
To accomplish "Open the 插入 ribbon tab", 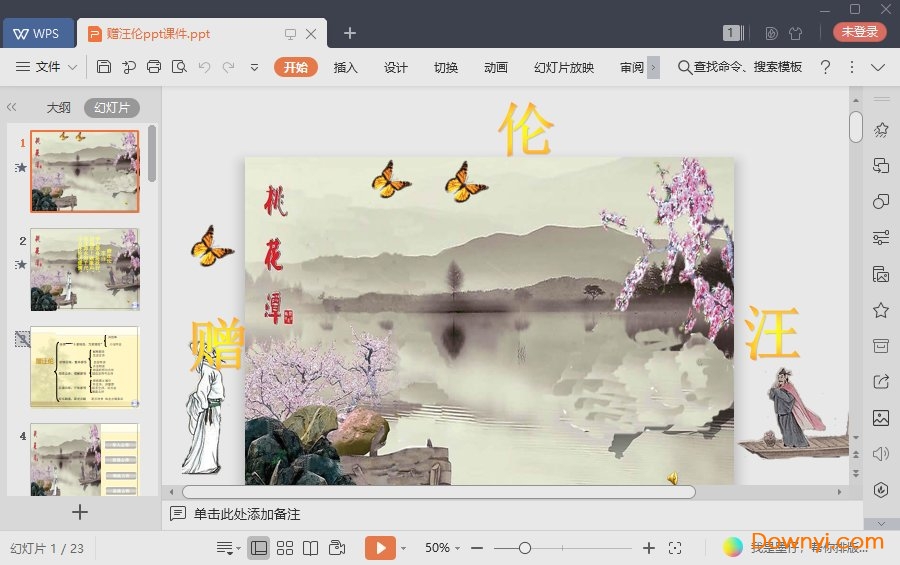I will click(x=346, y=67).
